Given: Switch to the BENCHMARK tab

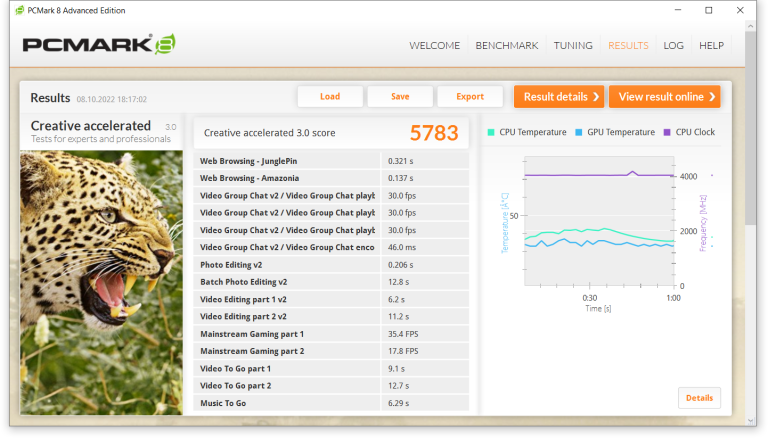Looking at the screenshot, I should 506,45.
